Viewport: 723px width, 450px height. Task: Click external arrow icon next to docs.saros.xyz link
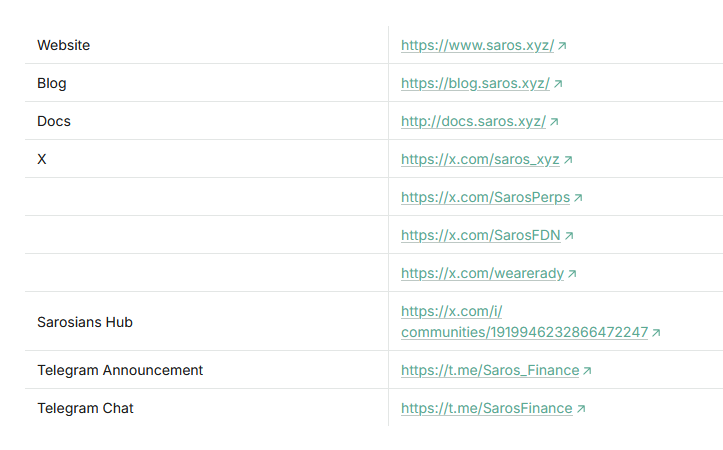[554, 122]
